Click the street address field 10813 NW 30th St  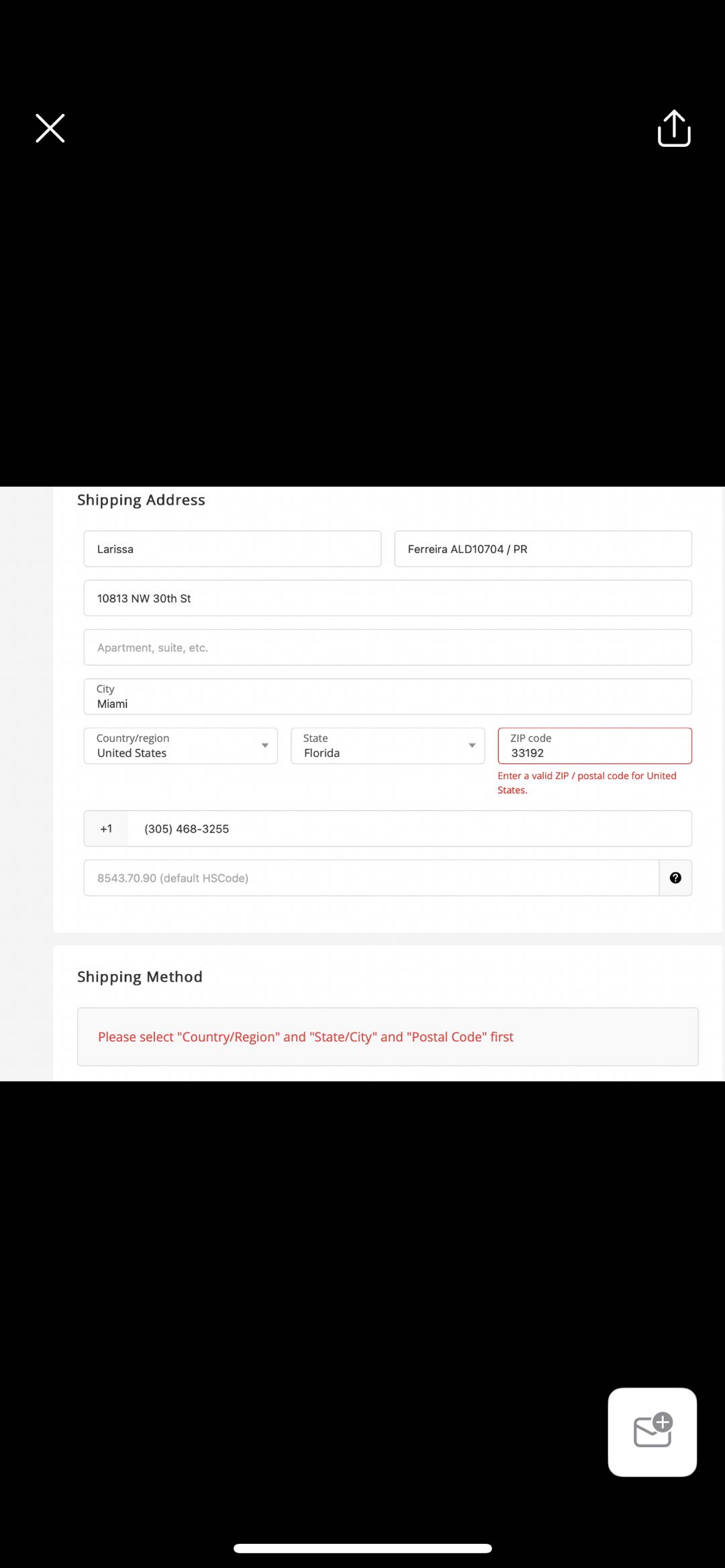(x=387, y=598)
